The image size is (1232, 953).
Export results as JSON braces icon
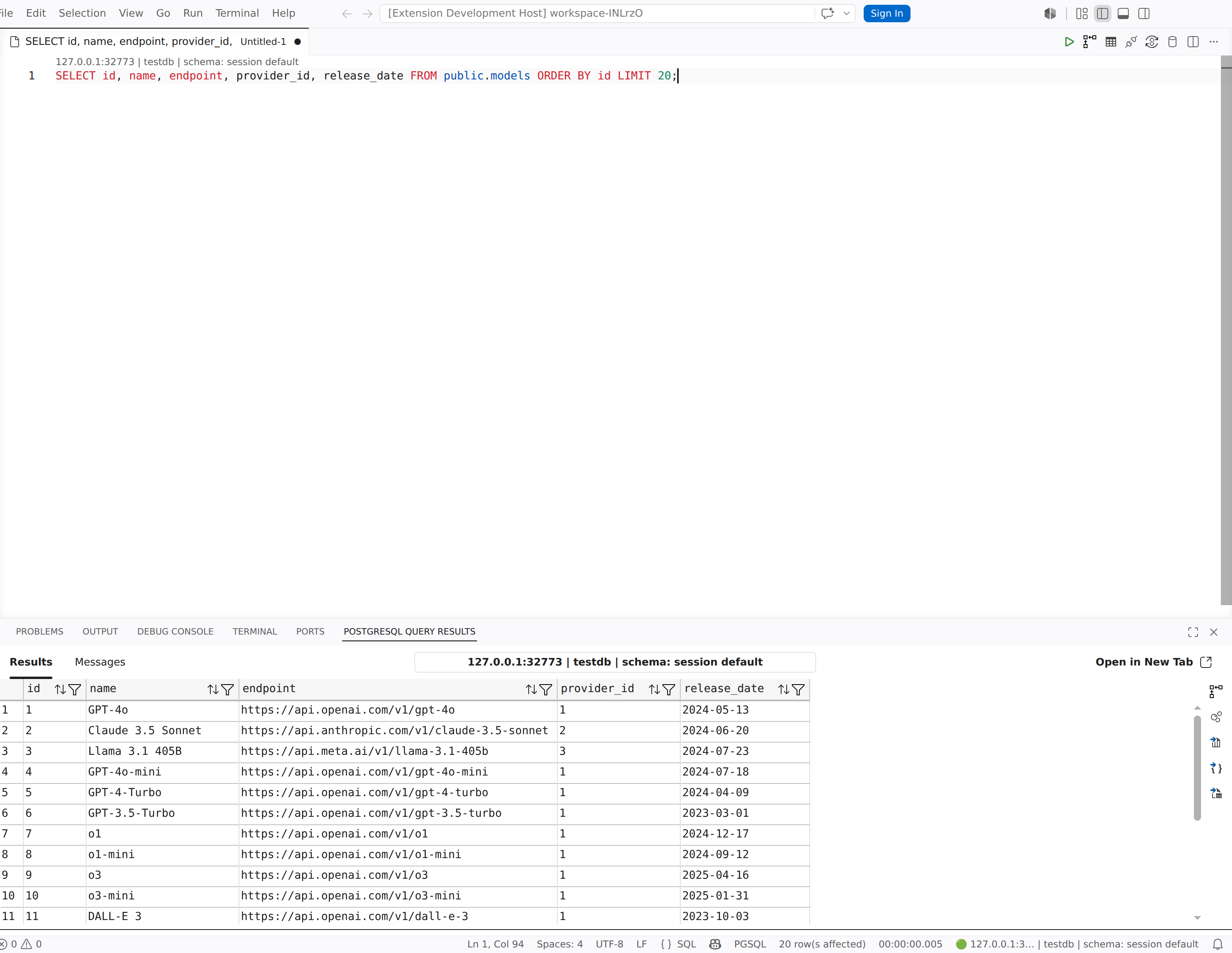point(1216,768)
